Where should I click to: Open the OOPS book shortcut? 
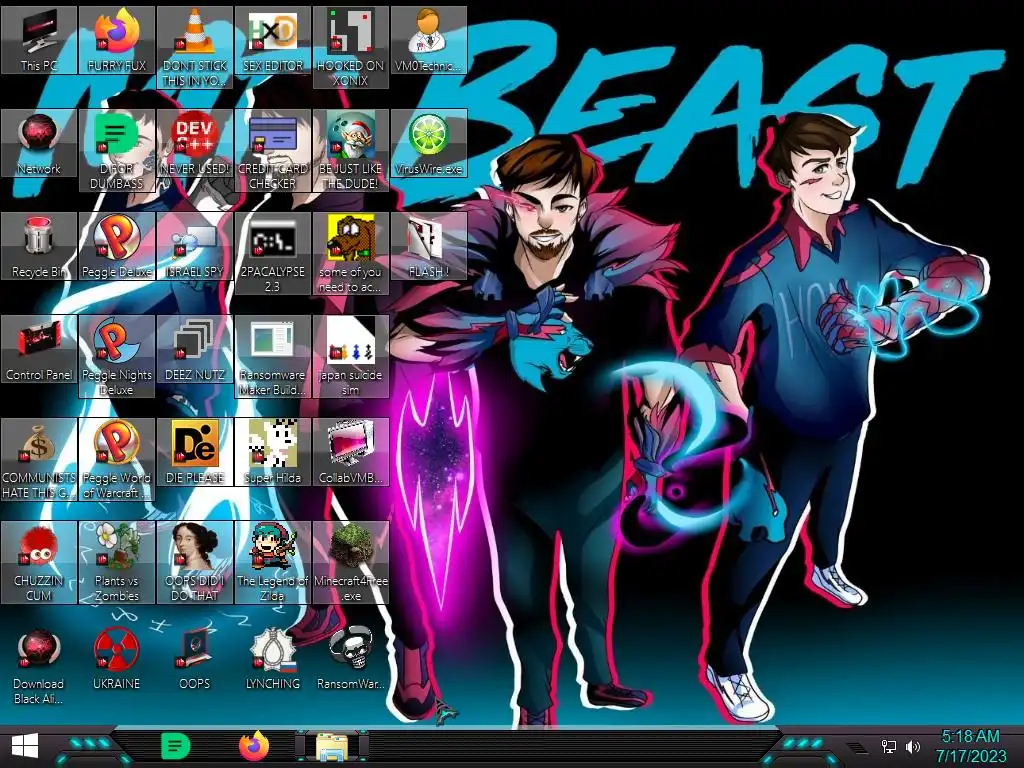[x=195, y=658]
